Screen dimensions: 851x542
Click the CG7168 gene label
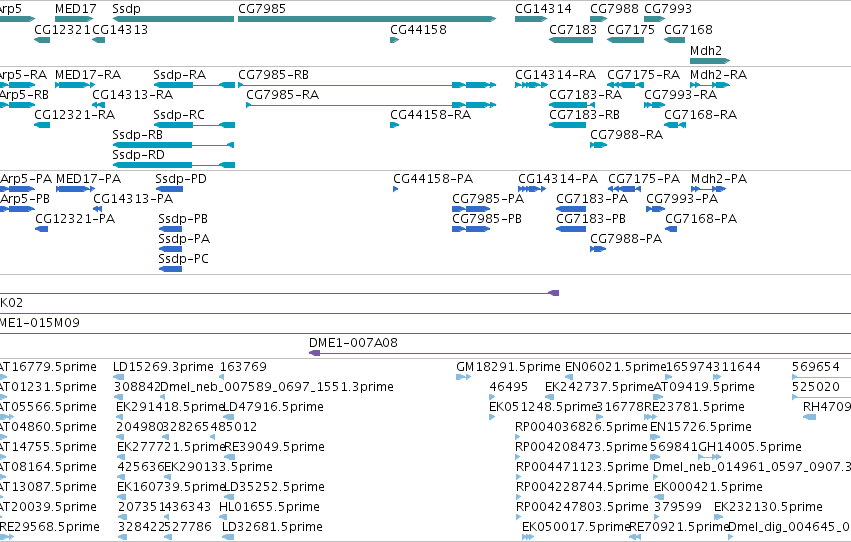click(689, 30)
